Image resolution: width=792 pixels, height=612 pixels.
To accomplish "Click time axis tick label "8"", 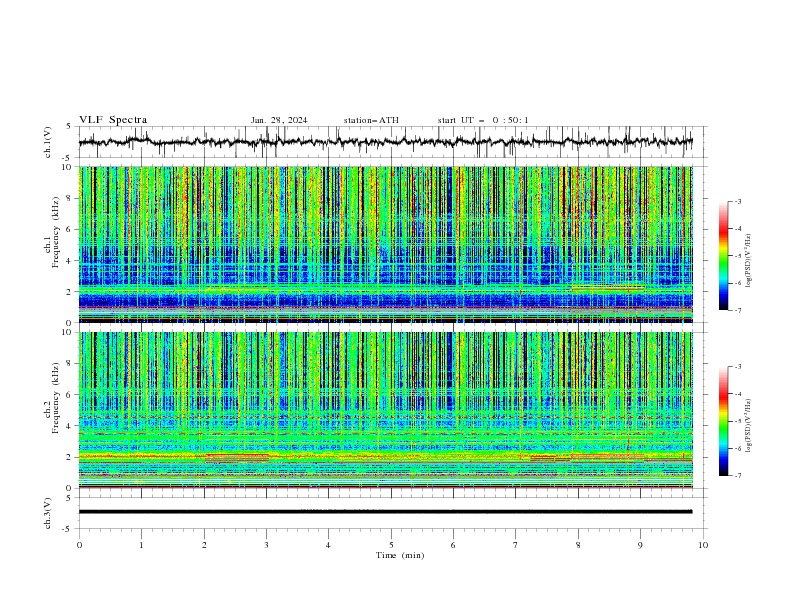I will click(x=578, y=545).
